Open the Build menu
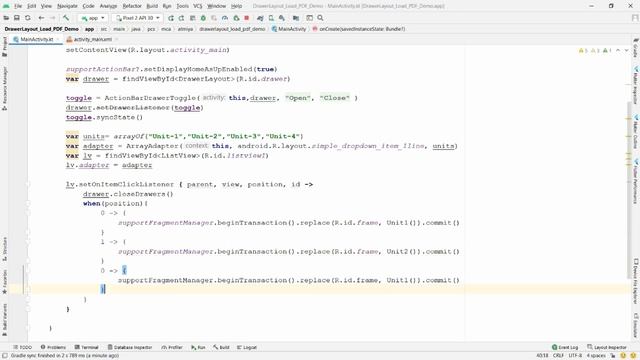This screenshot has height=360, width=640. pyautogui.click(x=152, y=6)
